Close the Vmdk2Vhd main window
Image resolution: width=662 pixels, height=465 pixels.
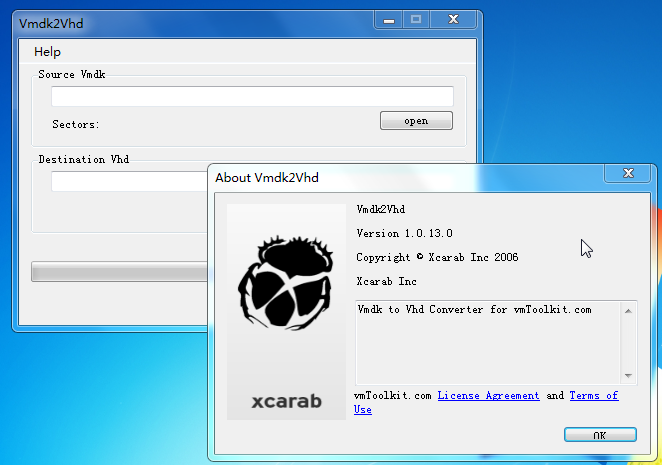[453, 19]
